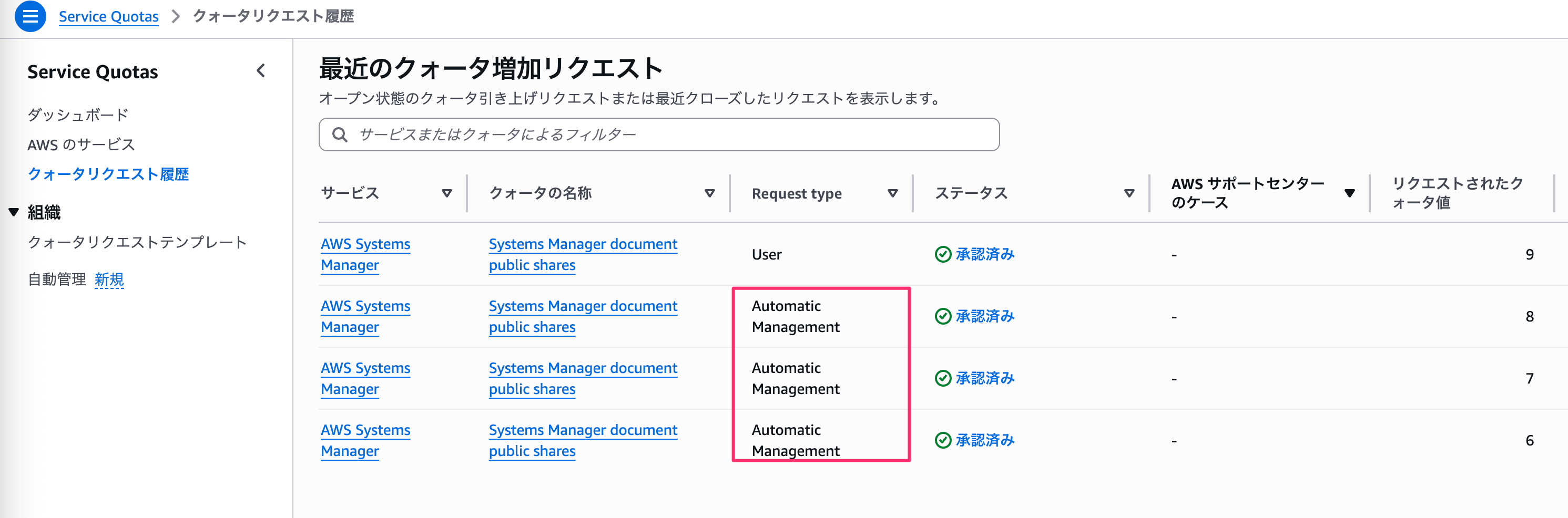Sort by Request type column arrow

pos(892,193)
